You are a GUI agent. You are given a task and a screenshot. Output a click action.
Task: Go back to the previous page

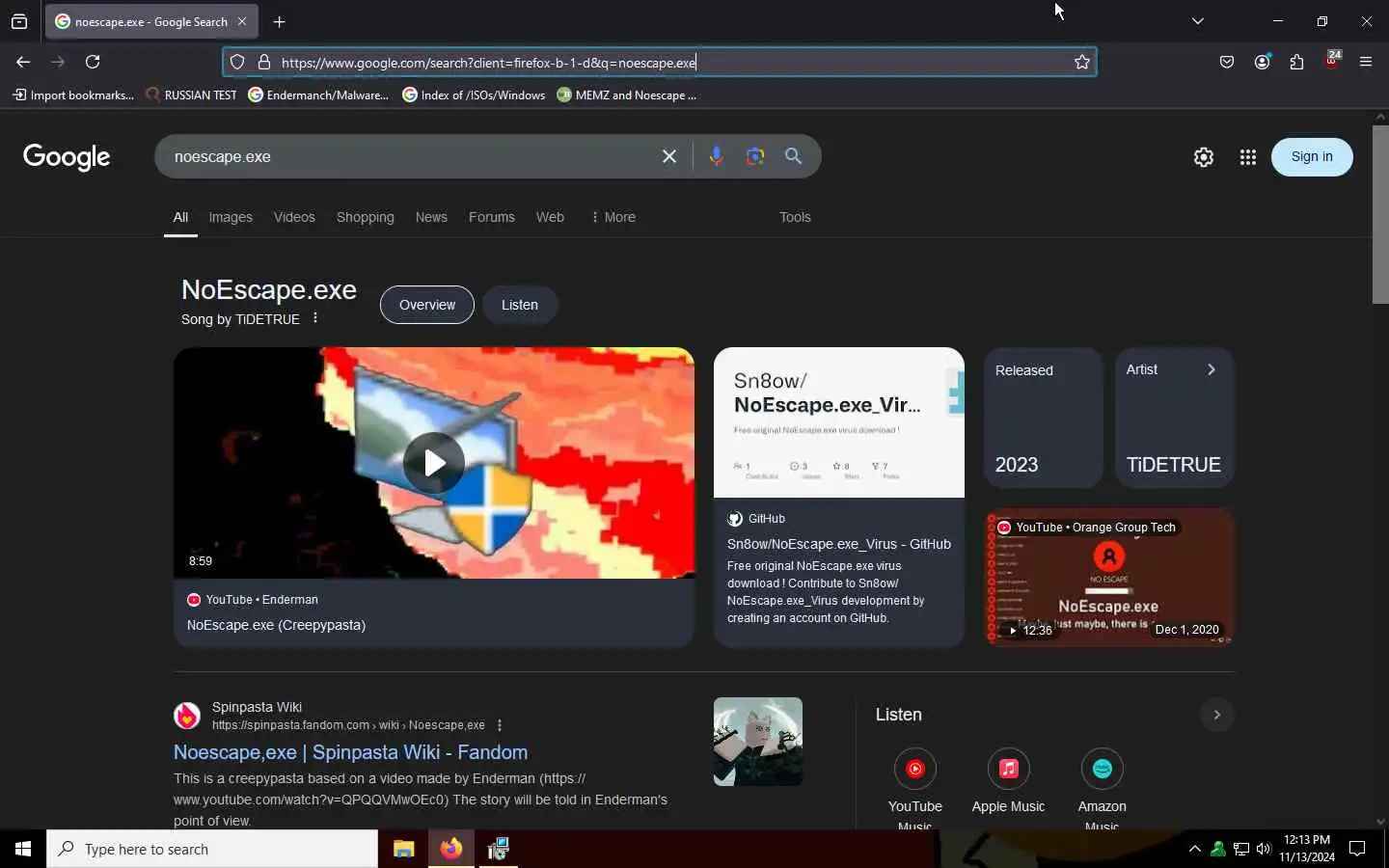point(23,62)
